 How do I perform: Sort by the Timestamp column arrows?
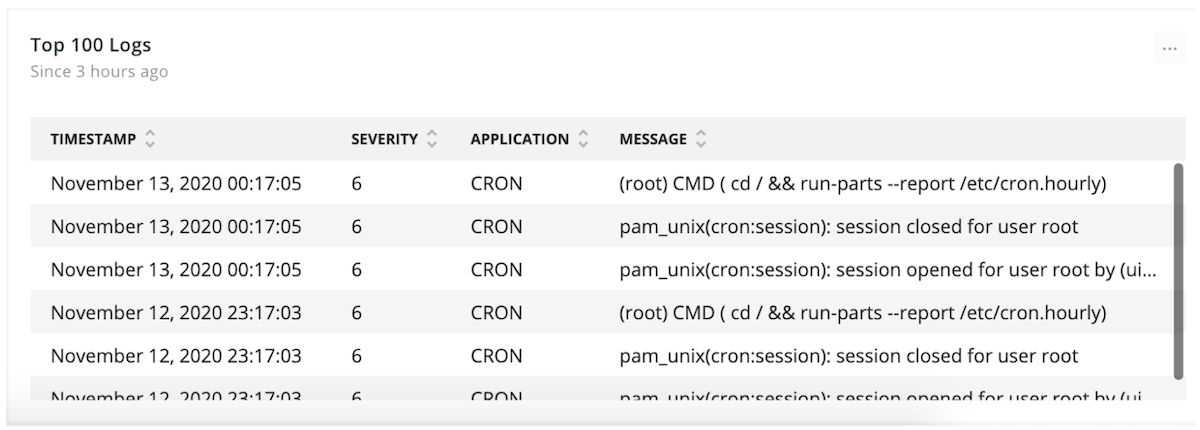click(x=150, y=139)
